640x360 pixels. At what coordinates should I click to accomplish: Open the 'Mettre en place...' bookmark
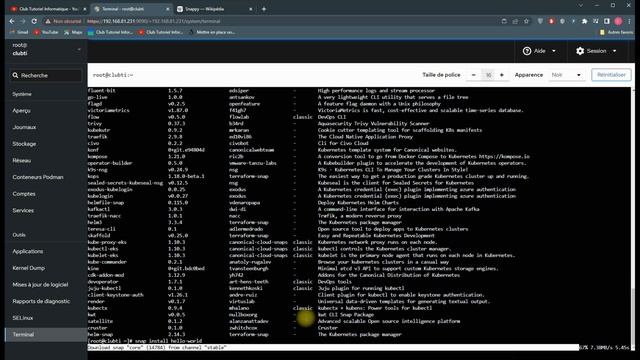coord(212,32)
